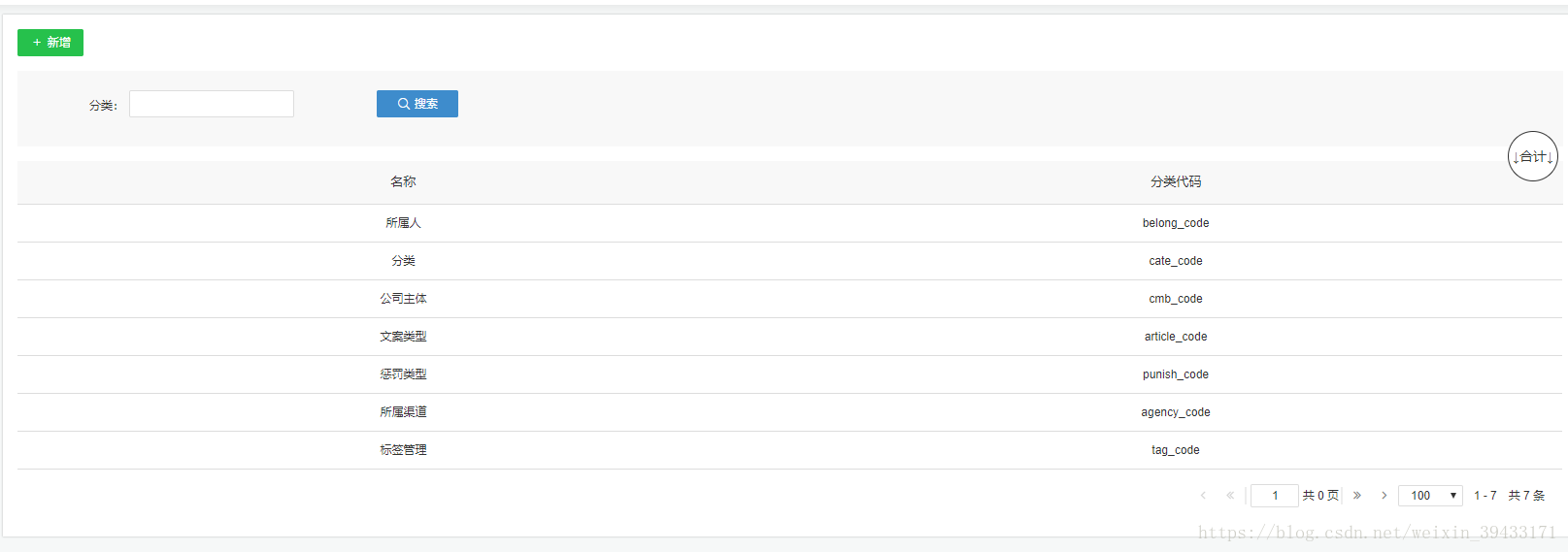Go to next page arrow
Viewport: 1568px width, 552px height.
(x=1384, y=496)
